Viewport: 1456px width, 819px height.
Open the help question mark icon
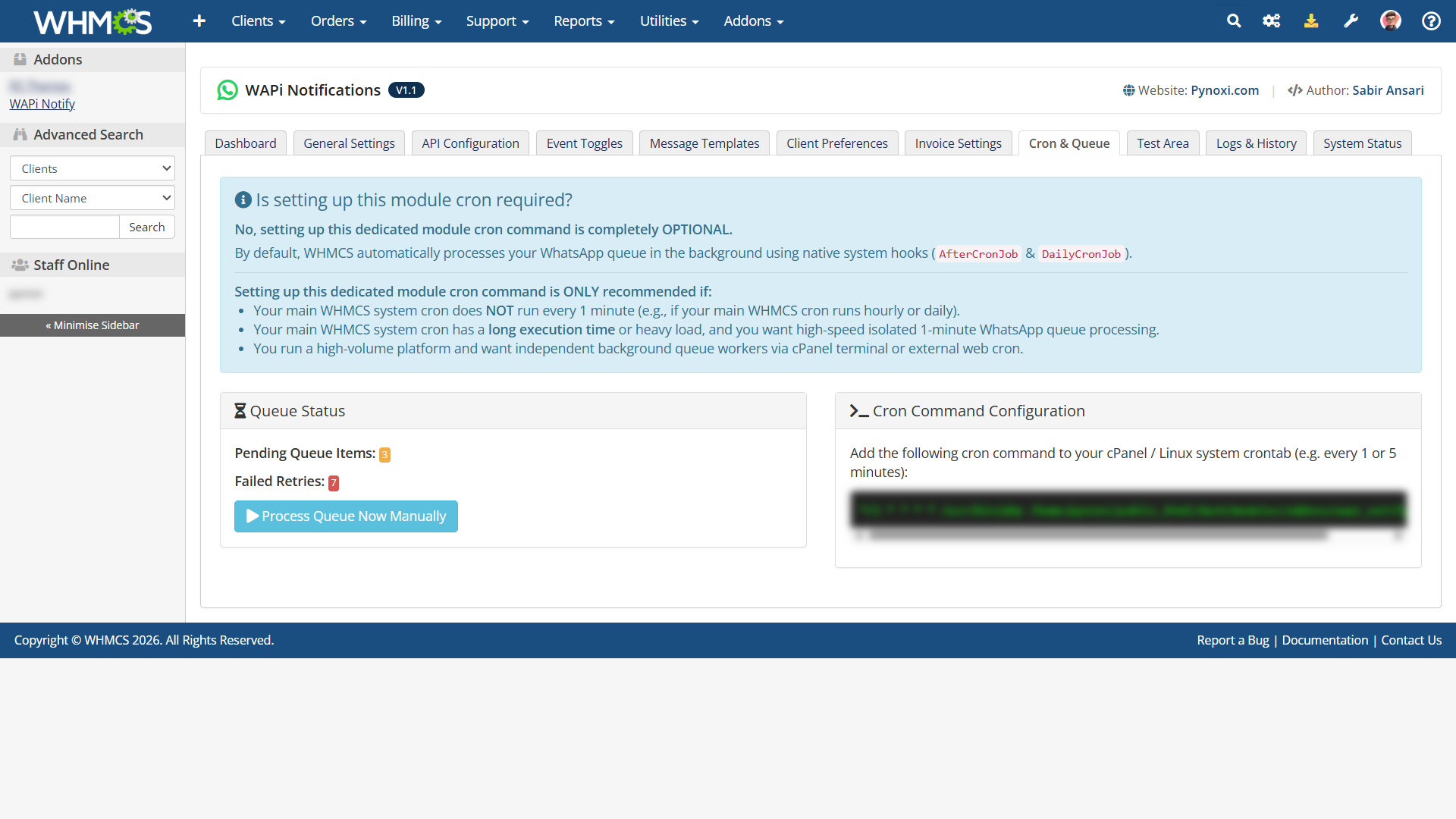[1431, 21]
